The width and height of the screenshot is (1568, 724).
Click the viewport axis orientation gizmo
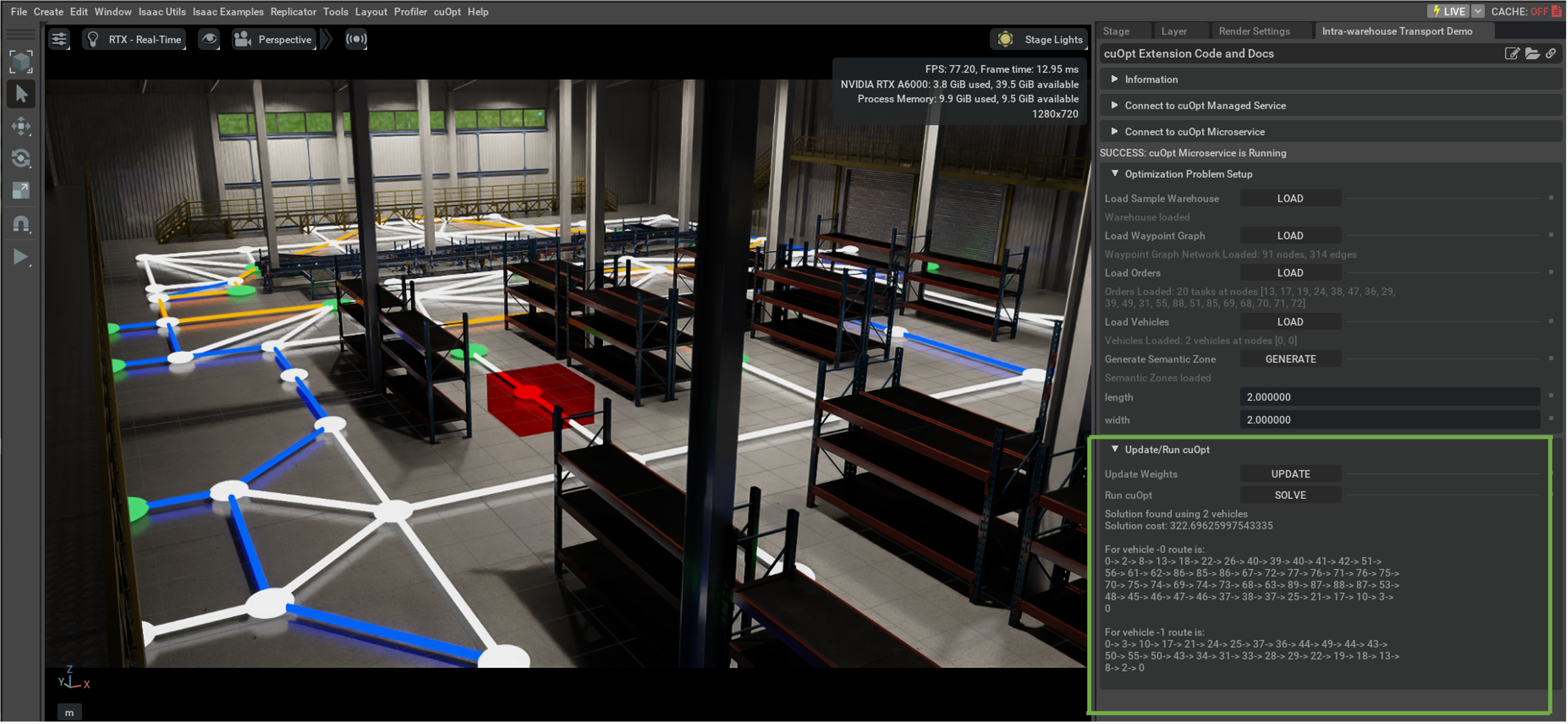(x=74, y=678)
